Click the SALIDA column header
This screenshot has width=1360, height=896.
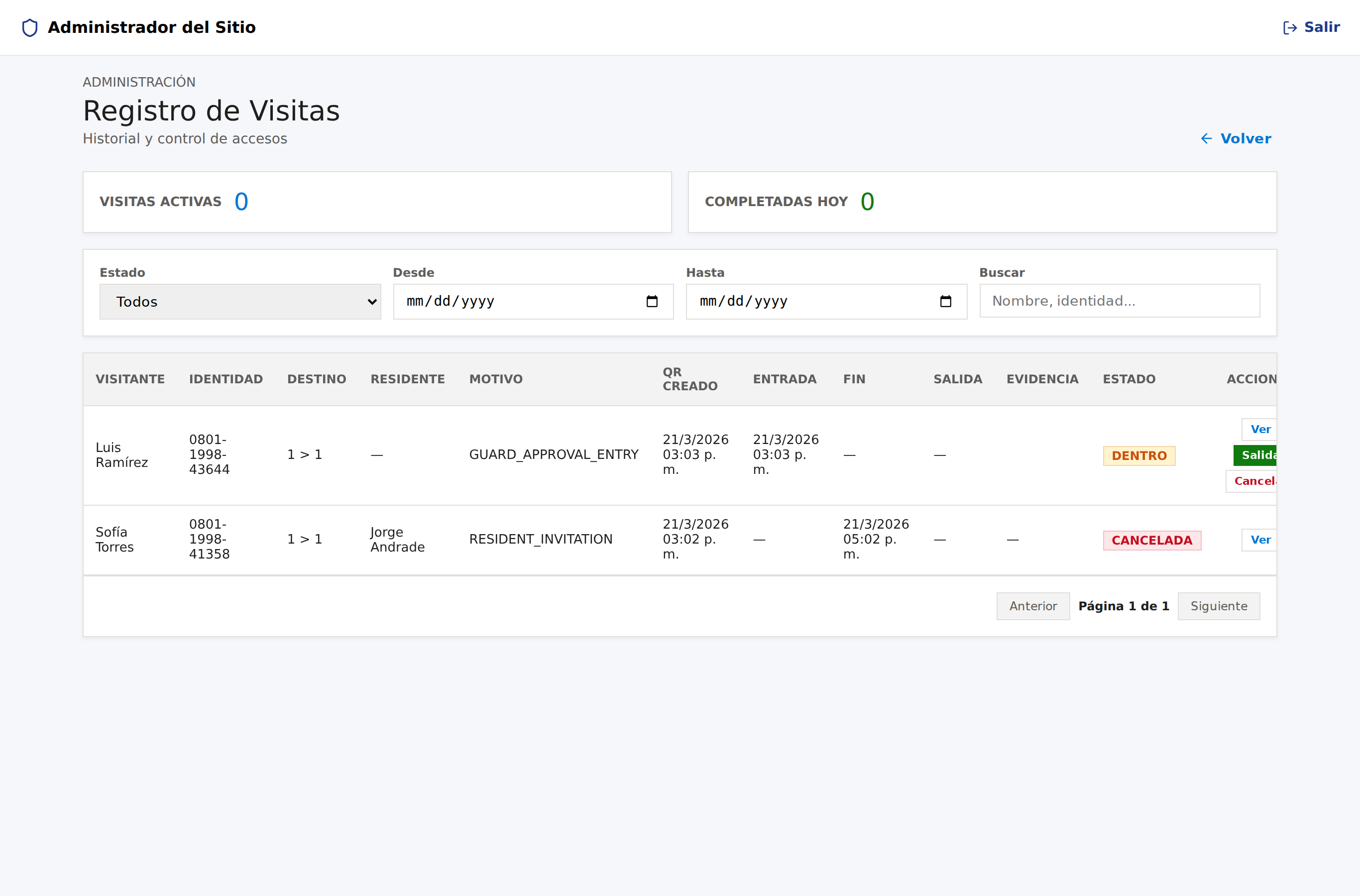coord(958,379)
